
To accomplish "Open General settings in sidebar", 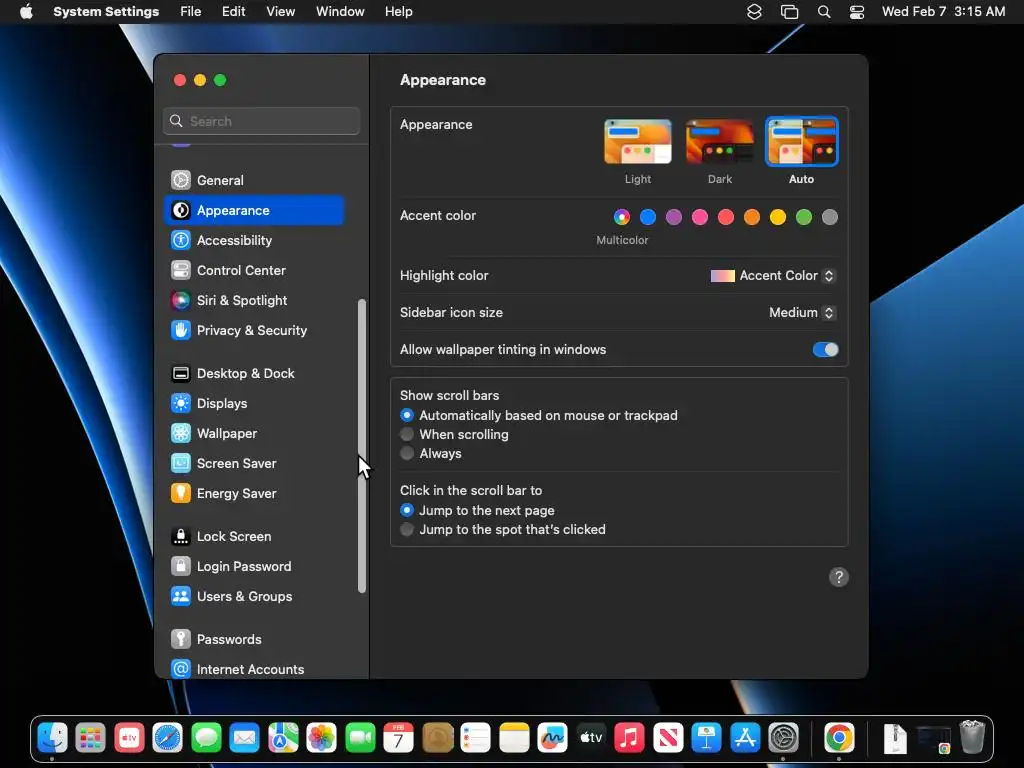I will (x=254, y=180).
